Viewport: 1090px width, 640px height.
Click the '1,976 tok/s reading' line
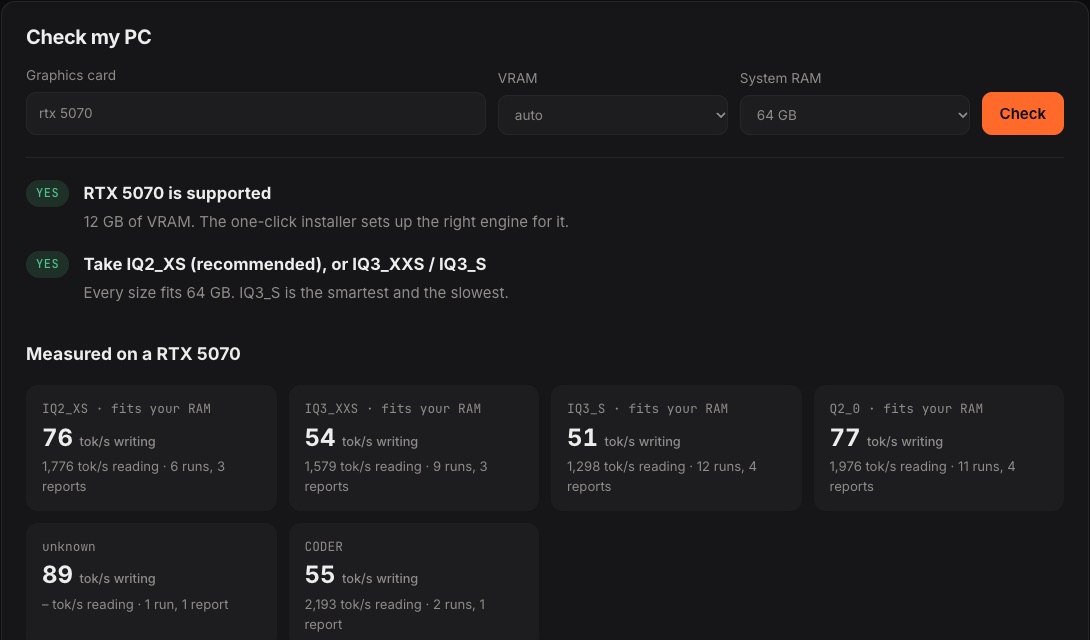tap(922, 476)
